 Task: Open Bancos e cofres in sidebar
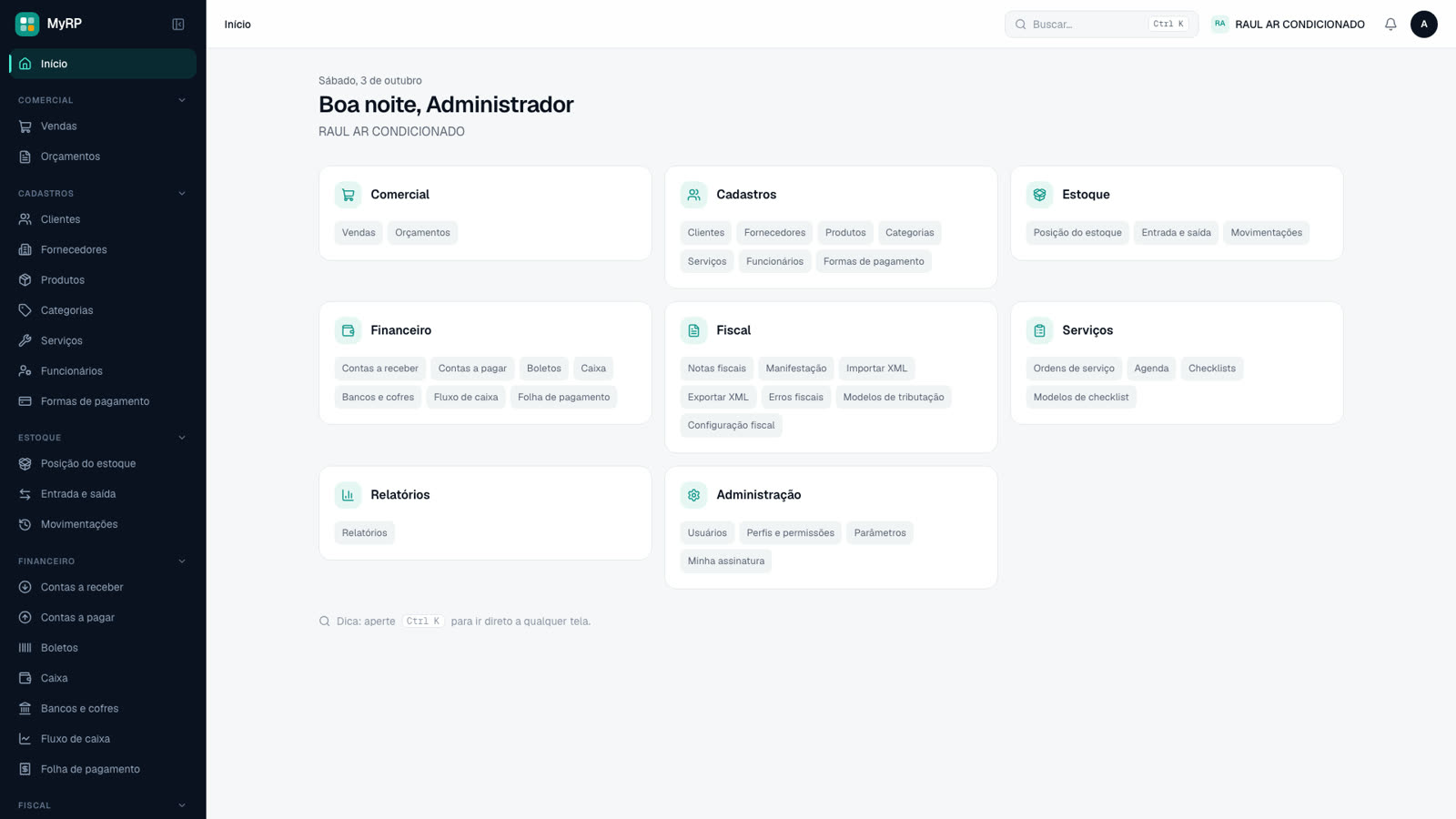[103, 709]
